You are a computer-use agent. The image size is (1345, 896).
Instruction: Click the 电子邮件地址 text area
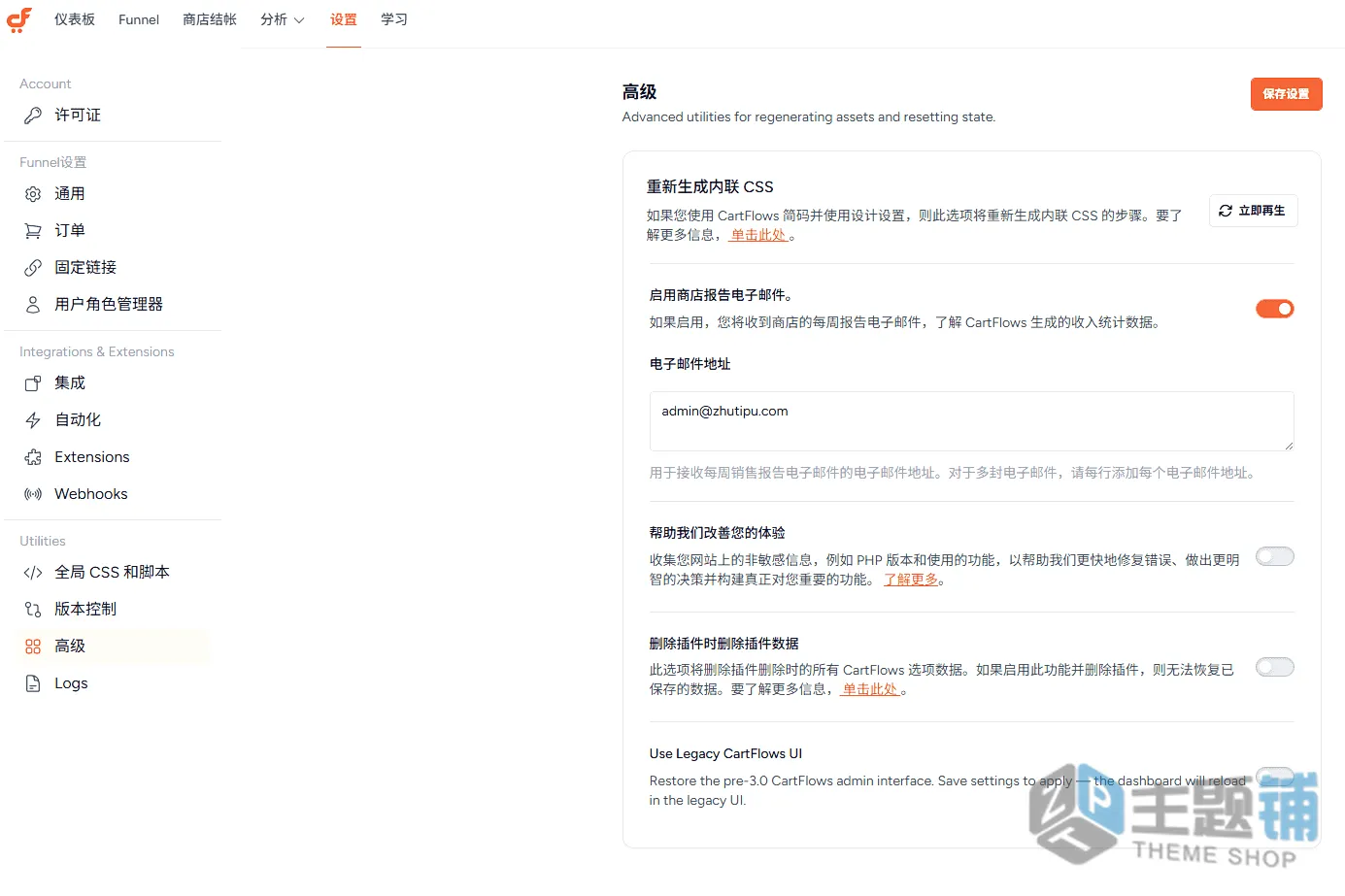[x=971, y=421]
